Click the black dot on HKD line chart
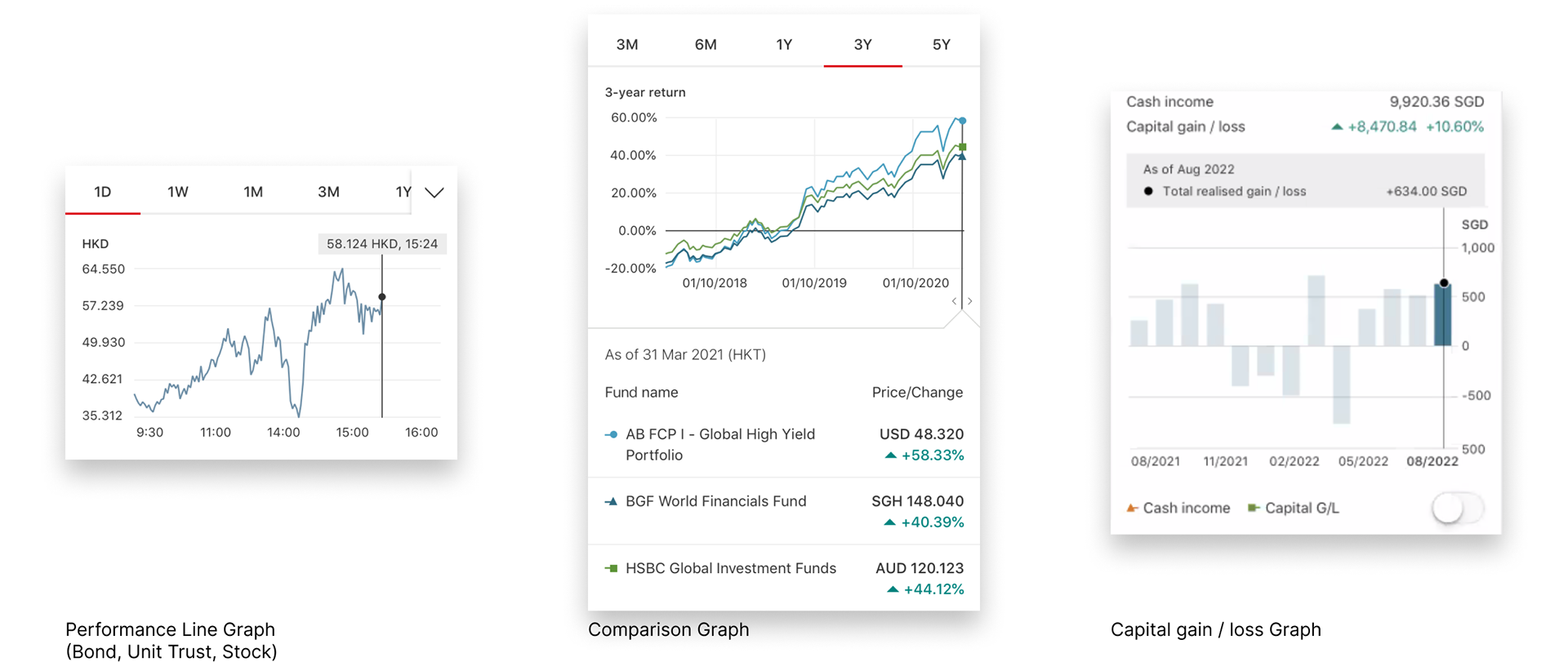This screenshot has width=1568, height=662. (381, 297)
